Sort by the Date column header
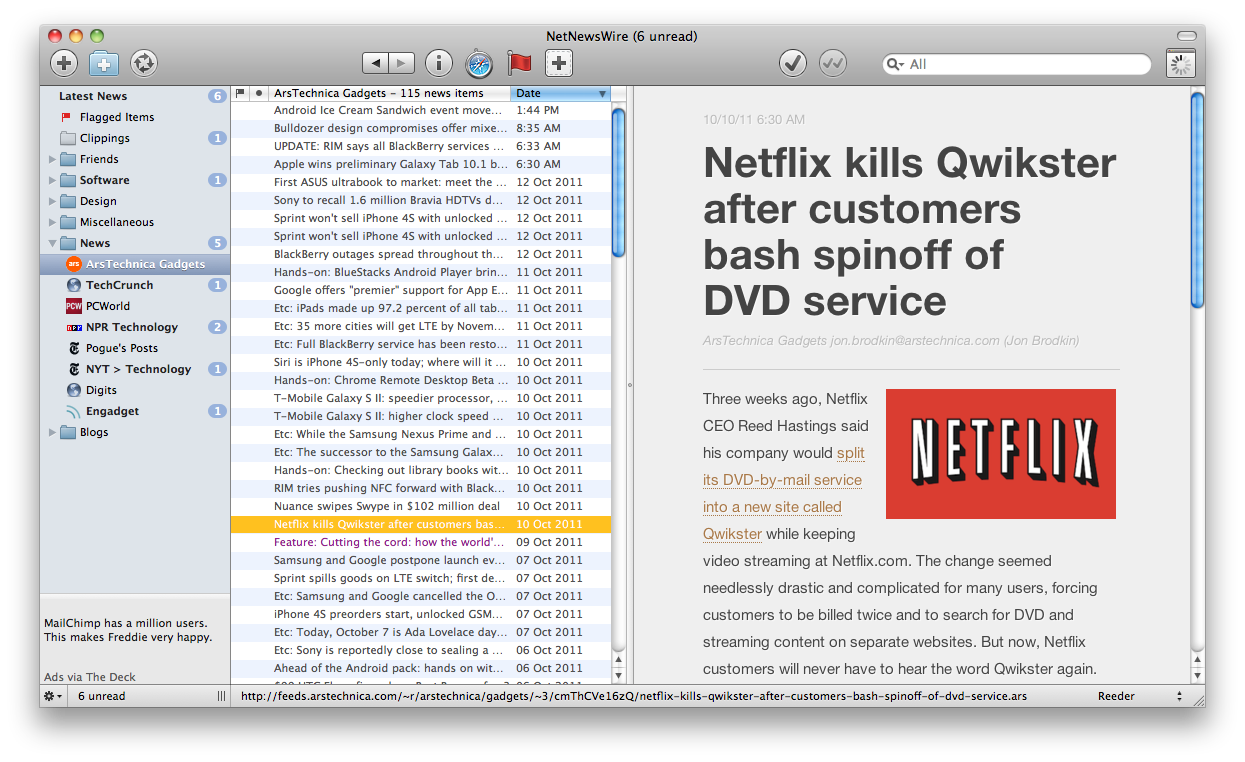The height and width of the screenshot is (762, 1245). 560,93
